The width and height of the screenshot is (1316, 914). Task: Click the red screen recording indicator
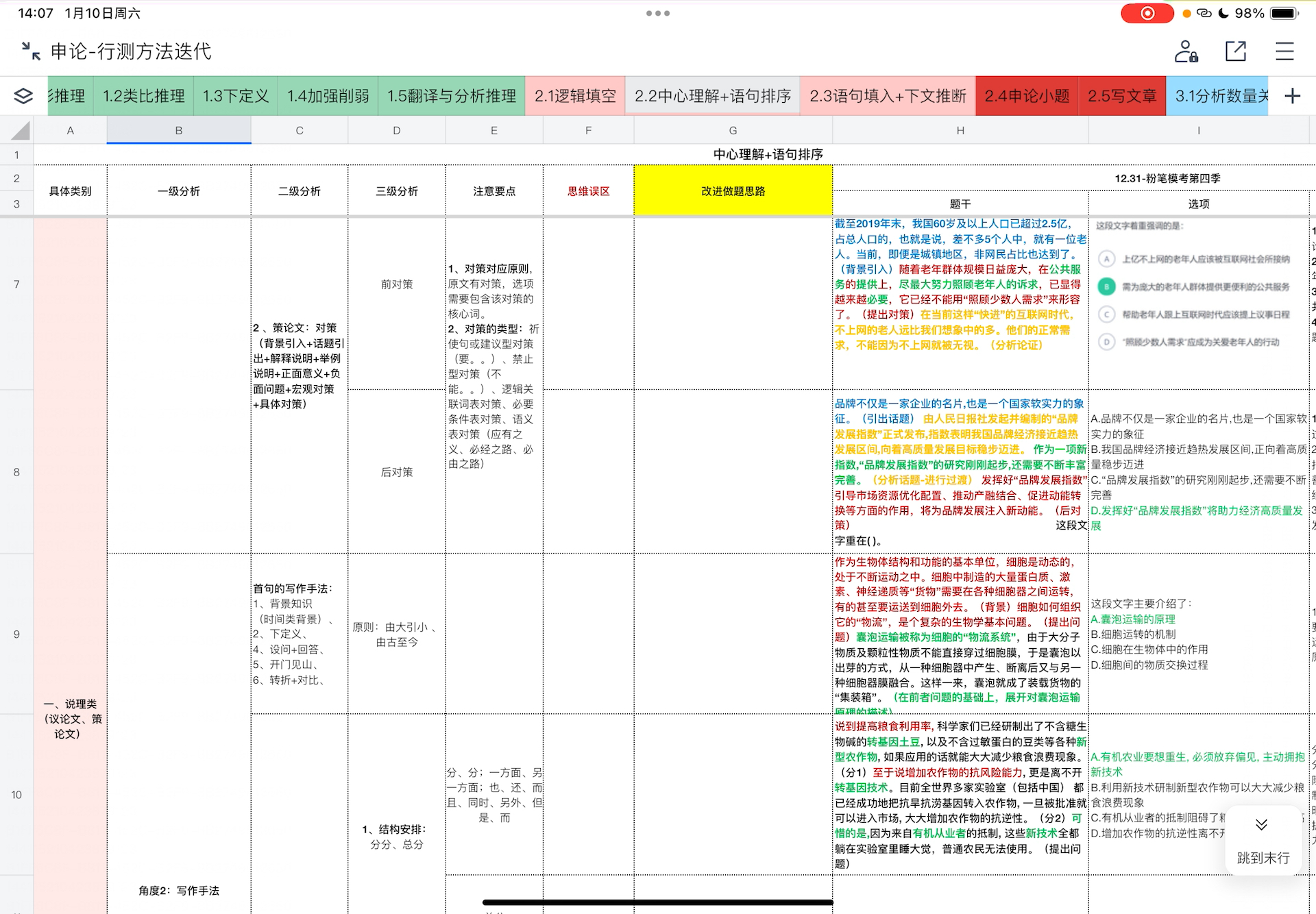click(x=1147, y=13)
